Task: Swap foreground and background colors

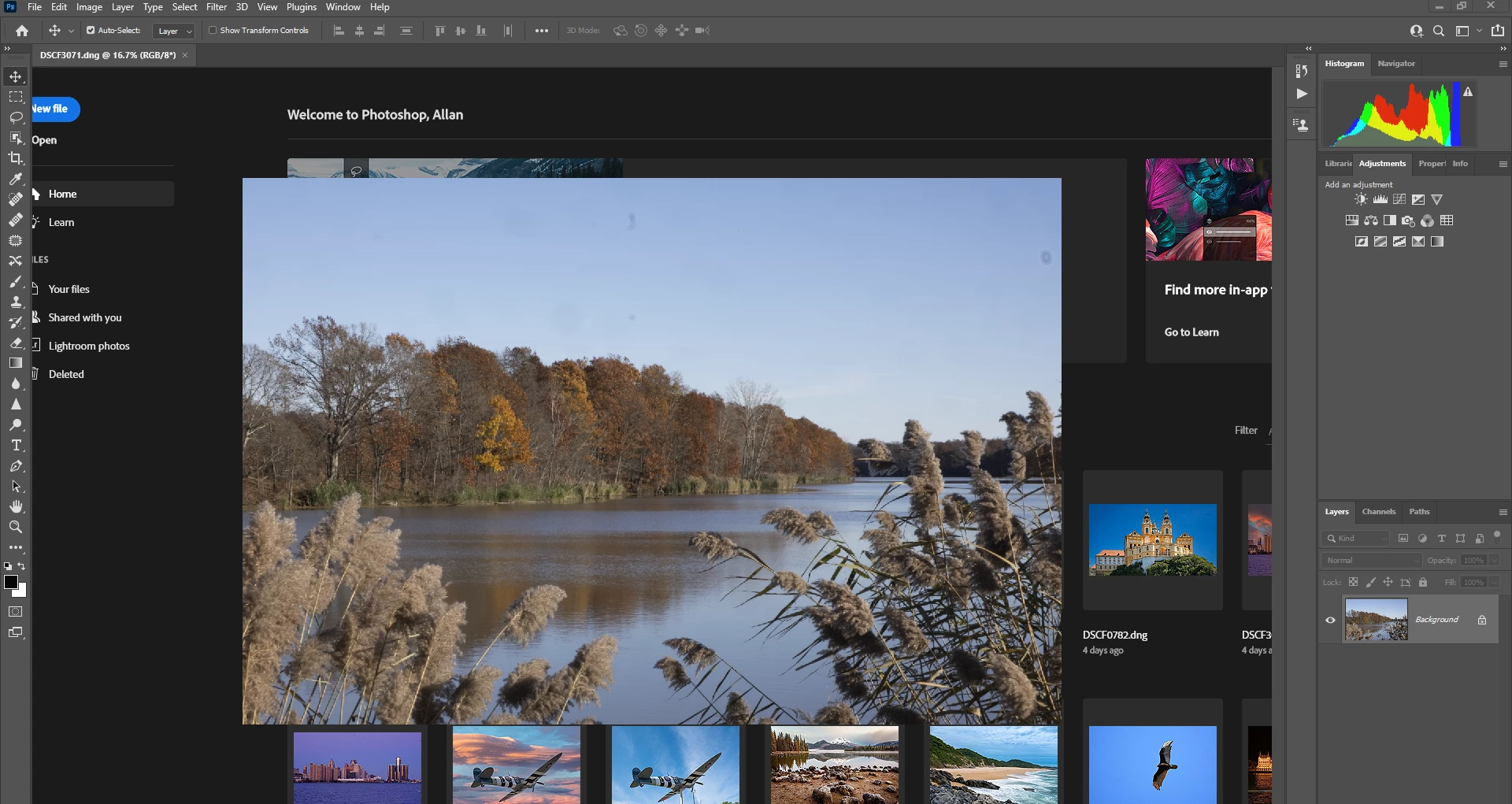Action: tap(21, 566)
